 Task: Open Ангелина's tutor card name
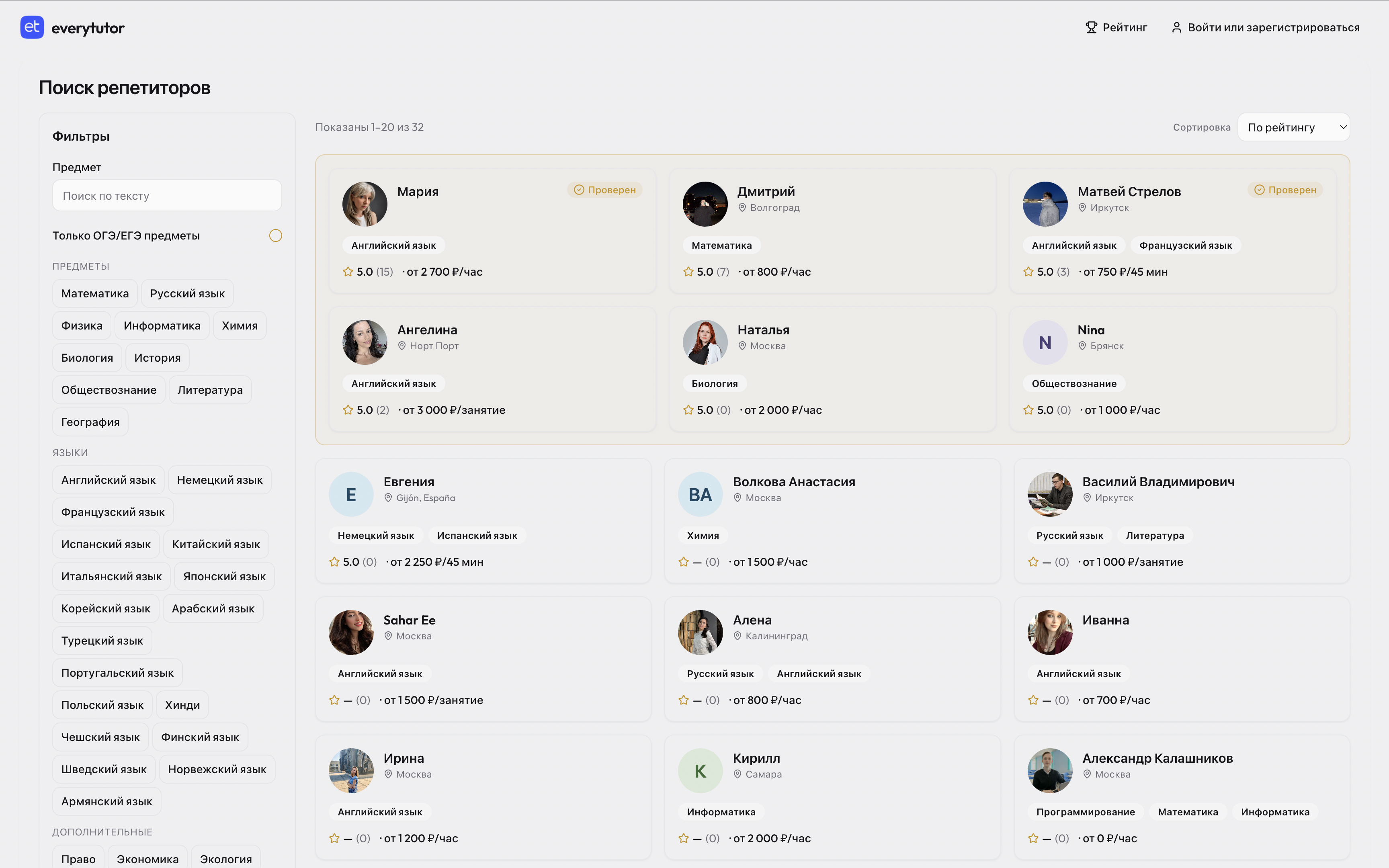pyautogui.click(x=427, y=330)
